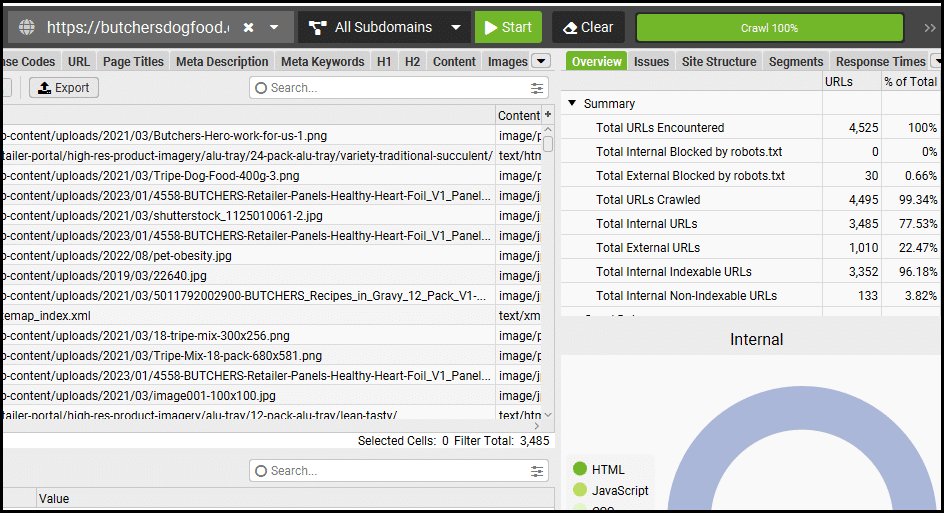Select Total Internal Indexable URLs row
Viewport: 944px width, 513px height.
pyautogui.click(x=750, y=272)
